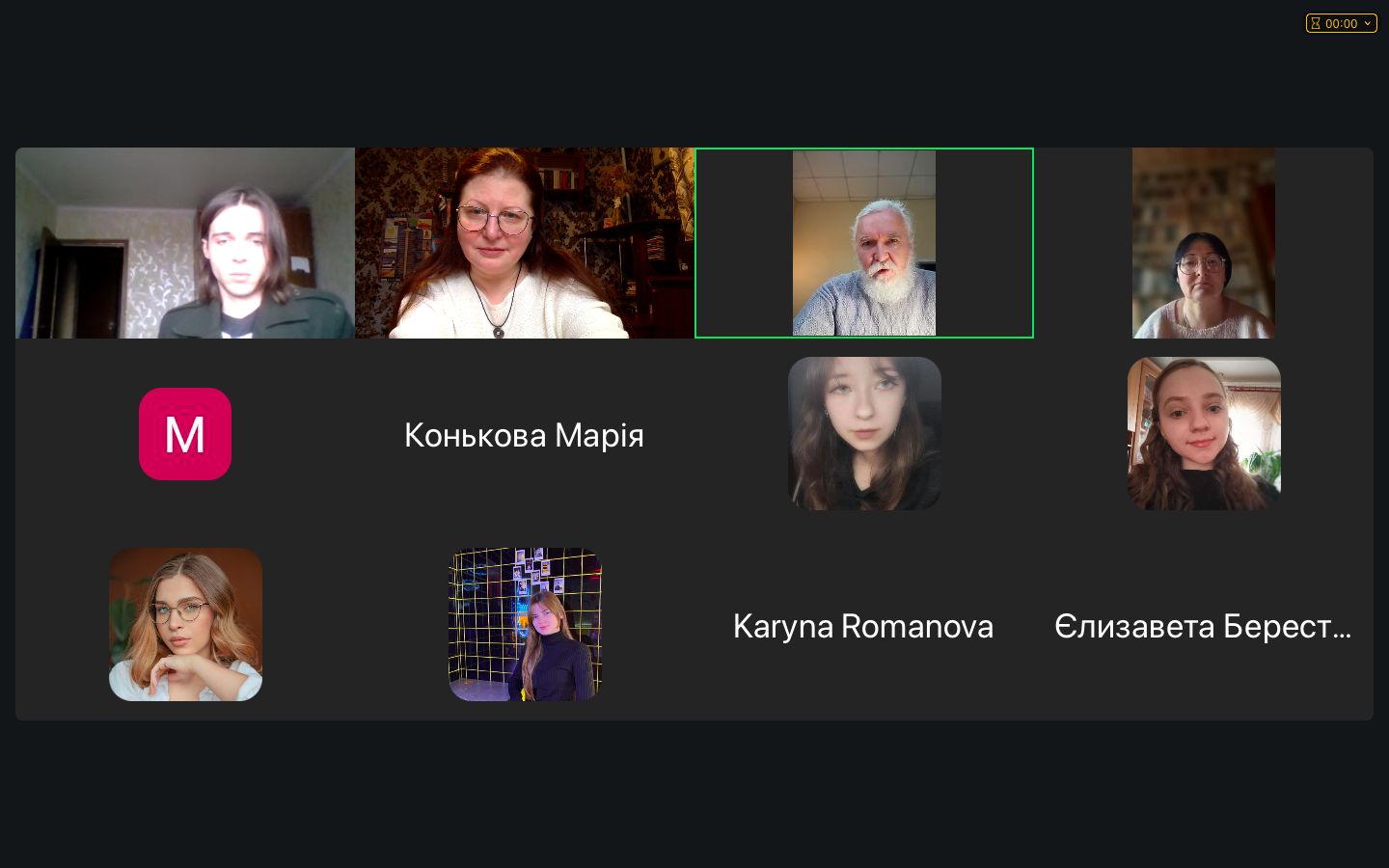Click the green active-speaker highlight border
The width and height of the screenshot is (1389, 868).
(x=864, y=149)
